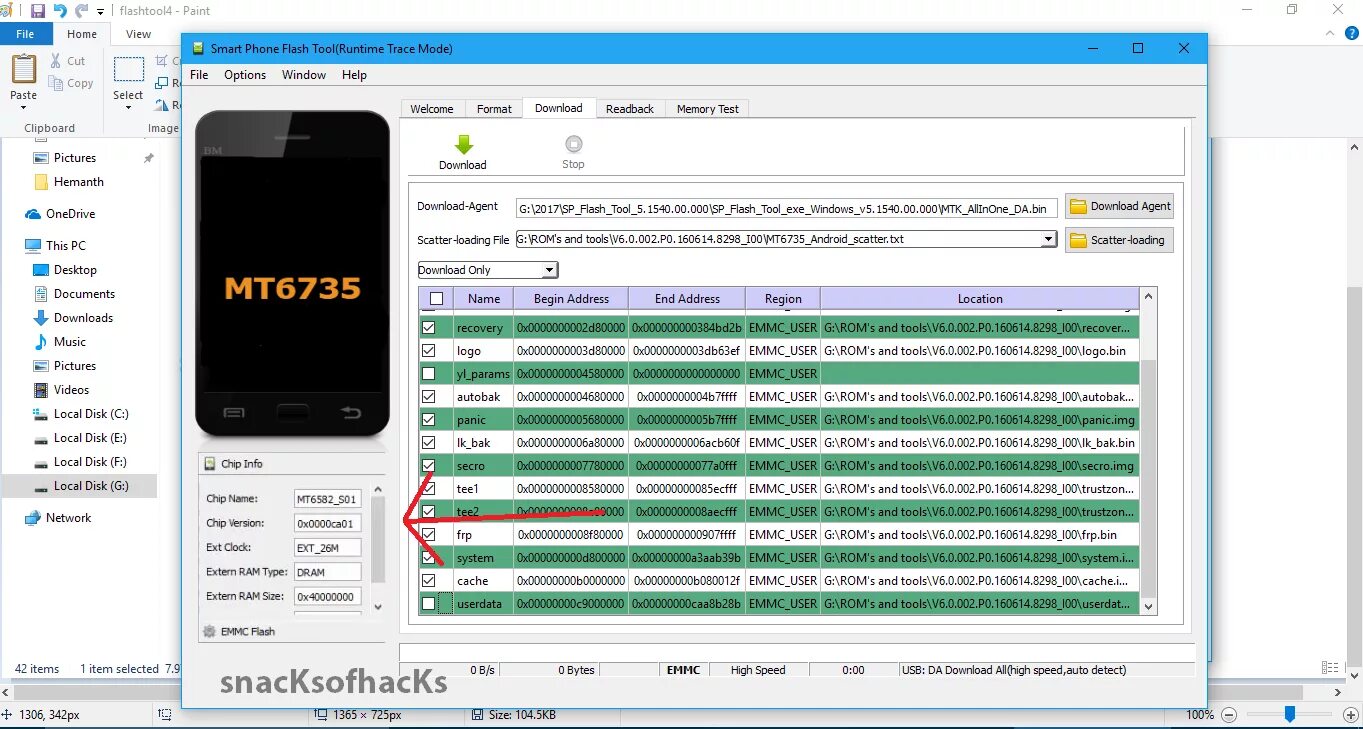Click the Paint zoom in plus icon
Viewport: 1363px width, 729px height.
click(1351, 715)
